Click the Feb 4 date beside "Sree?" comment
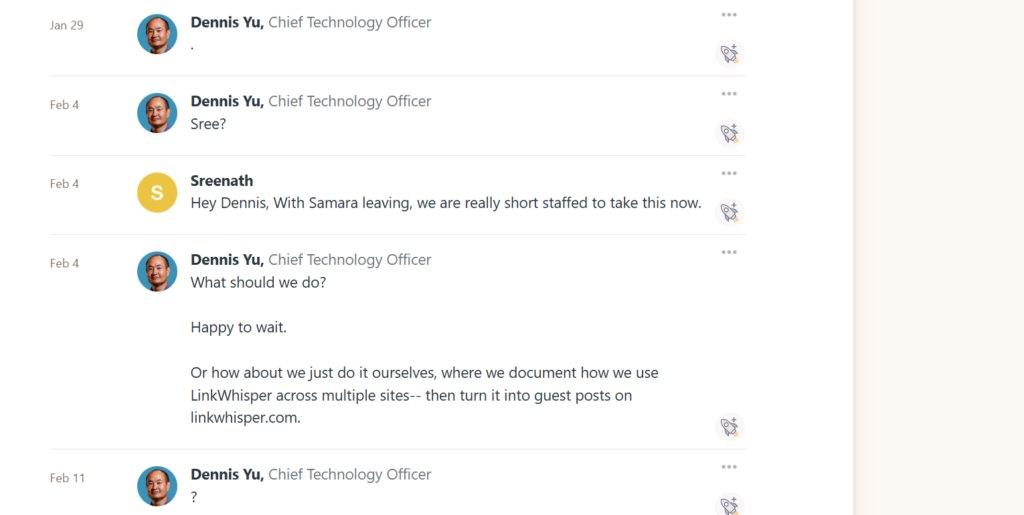Viewport: 1024px width, 515px height. pyautogui.click(x=64, y=105)
